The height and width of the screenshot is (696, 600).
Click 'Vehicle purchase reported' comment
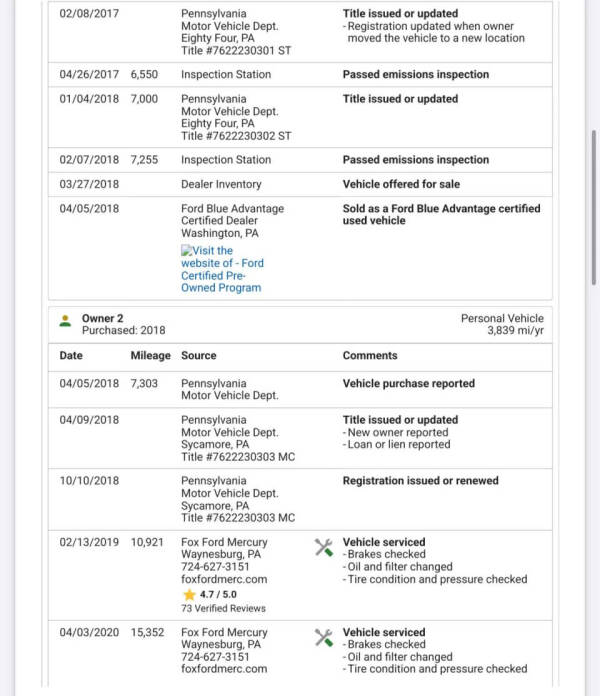408,383
